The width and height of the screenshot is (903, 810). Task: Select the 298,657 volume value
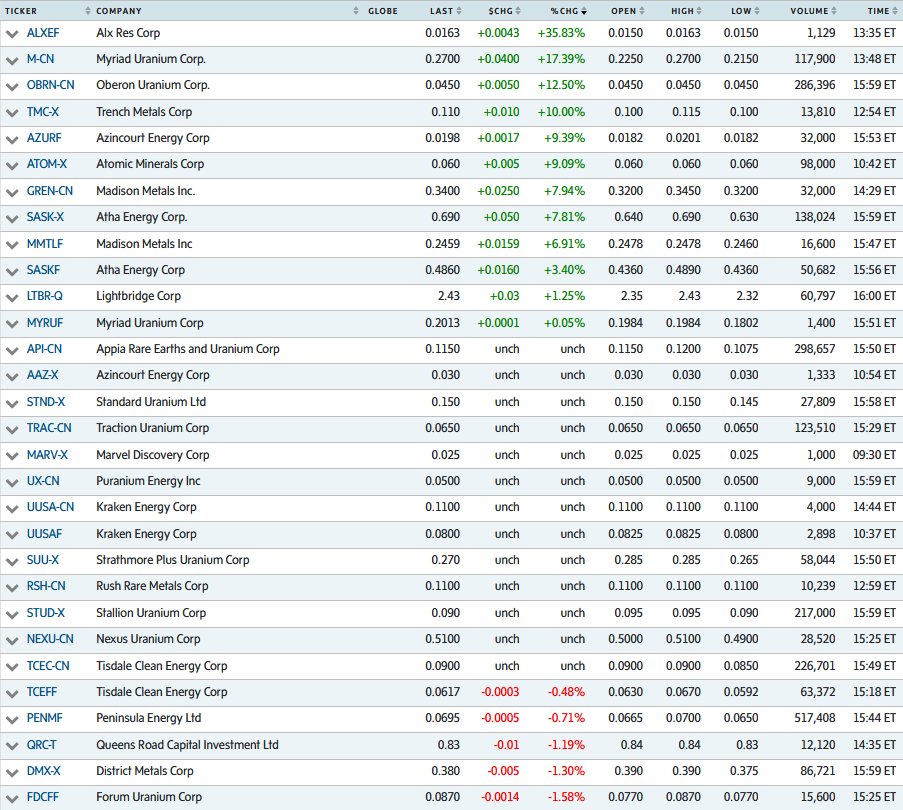click(x=815, y=348)
